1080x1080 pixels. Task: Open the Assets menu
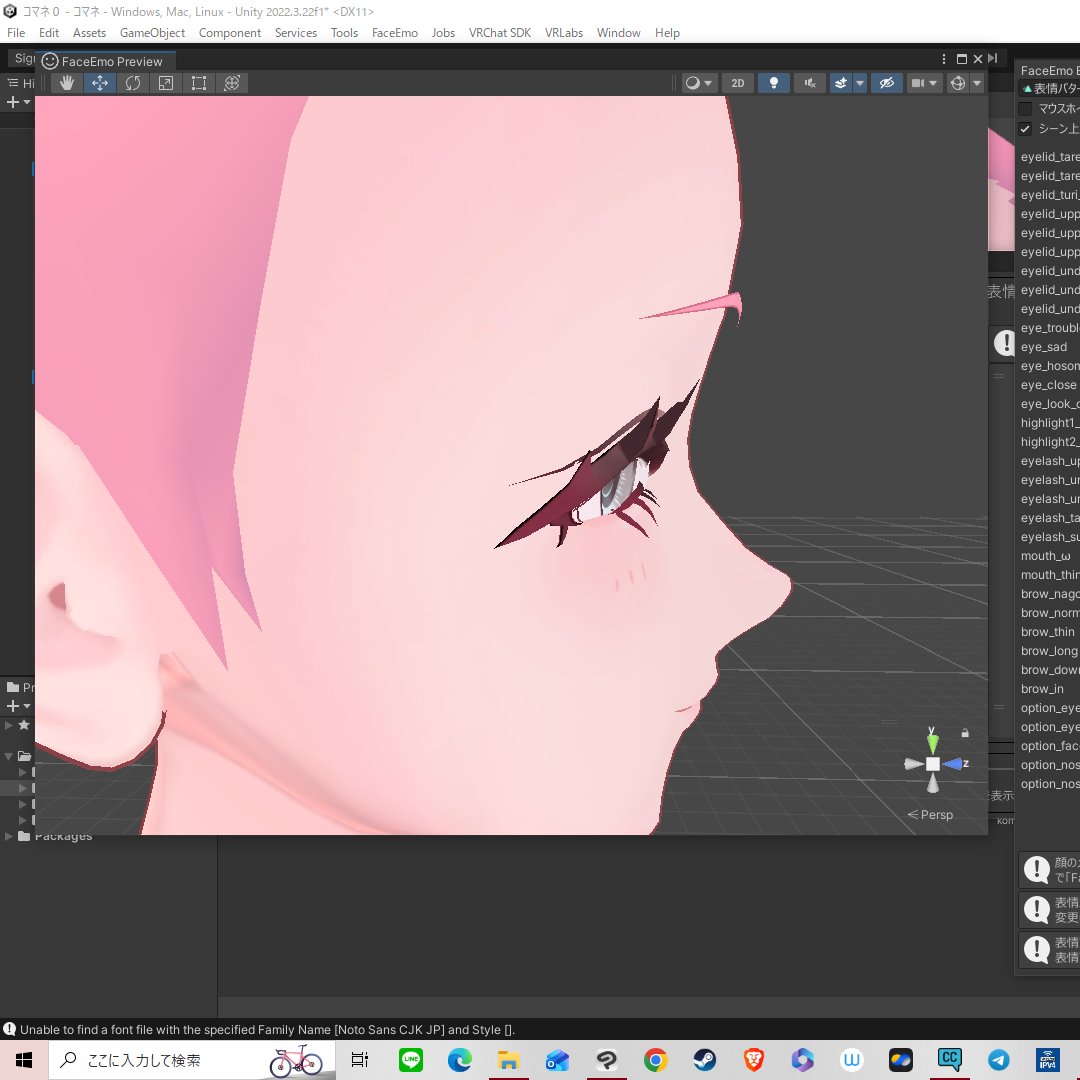pos(90,32)
